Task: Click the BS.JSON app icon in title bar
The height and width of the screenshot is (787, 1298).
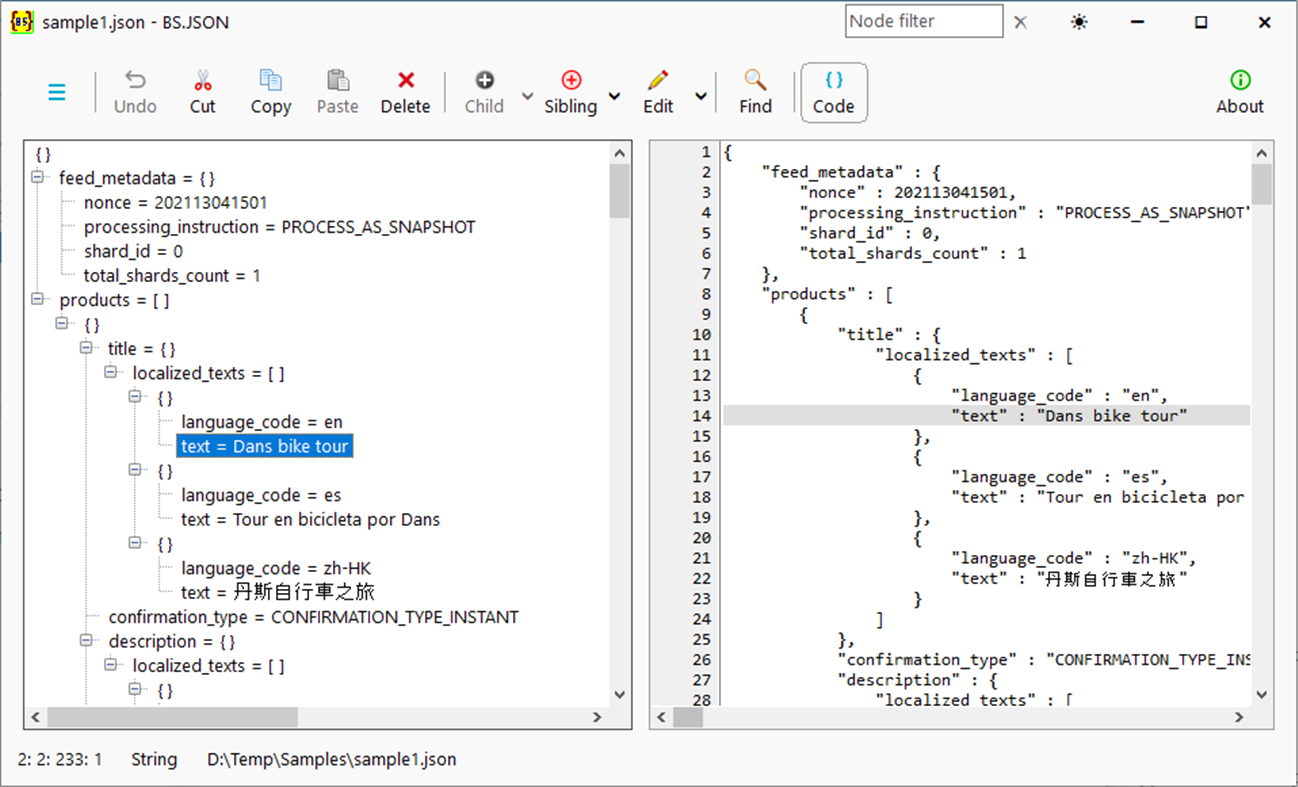Action: tap(22, 22)
